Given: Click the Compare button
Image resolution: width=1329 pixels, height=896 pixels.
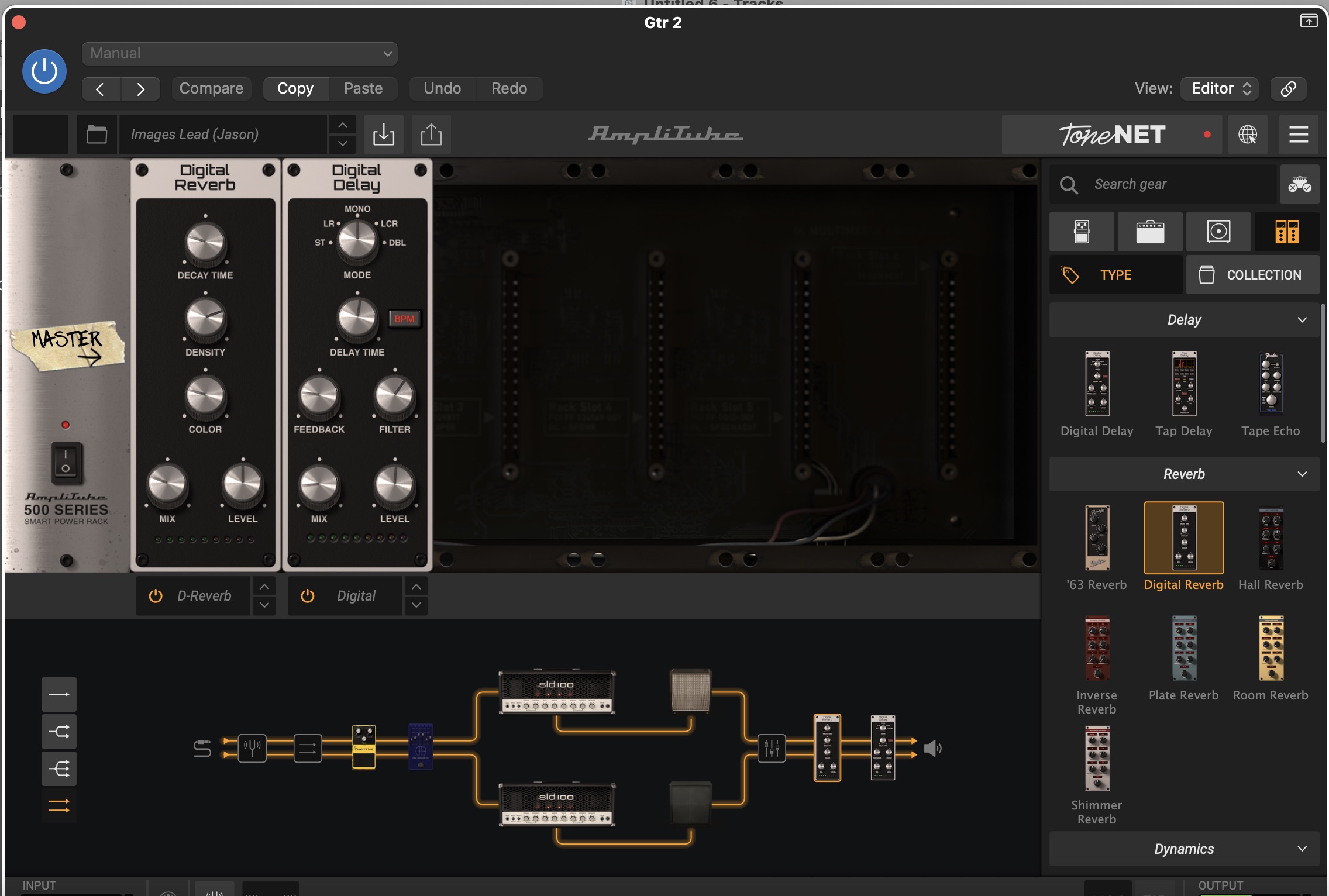Looking at the screenshot, I should click(211, 88).
